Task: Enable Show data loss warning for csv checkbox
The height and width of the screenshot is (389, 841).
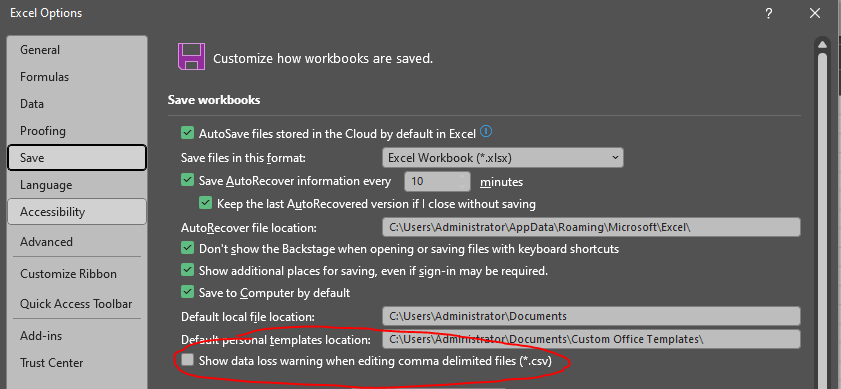Action: coord(187,360)
